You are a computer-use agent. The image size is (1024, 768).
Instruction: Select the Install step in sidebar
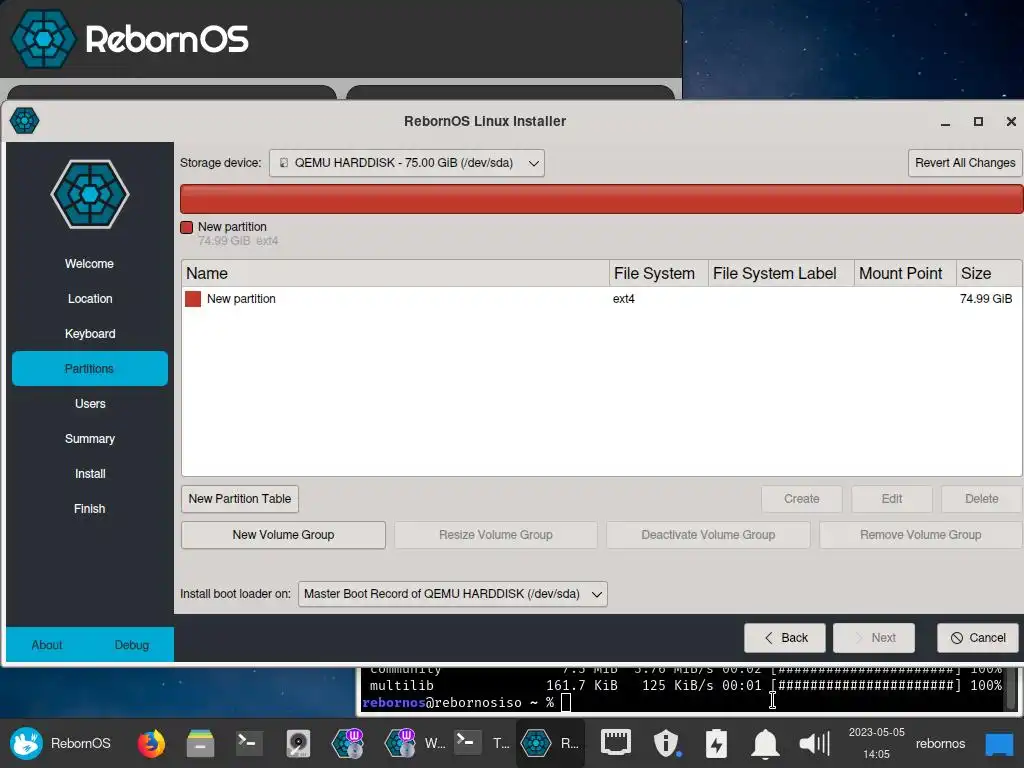[89, 473]
